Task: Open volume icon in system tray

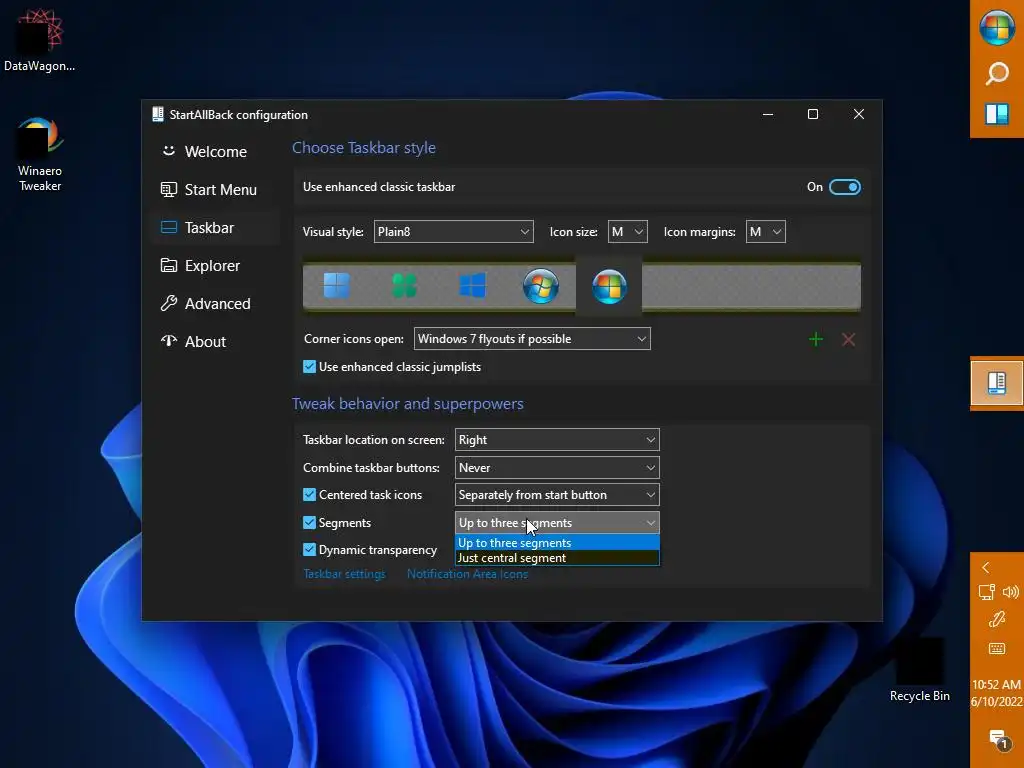Action: pos(1010,592)
